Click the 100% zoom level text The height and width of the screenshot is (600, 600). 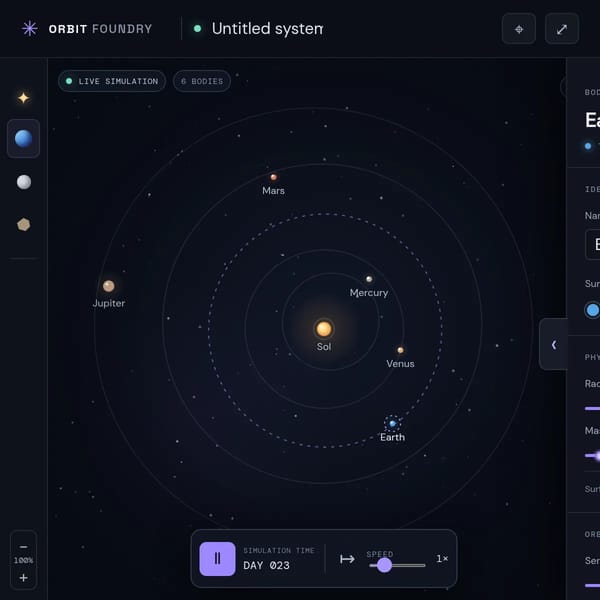(x=23, y=561)
